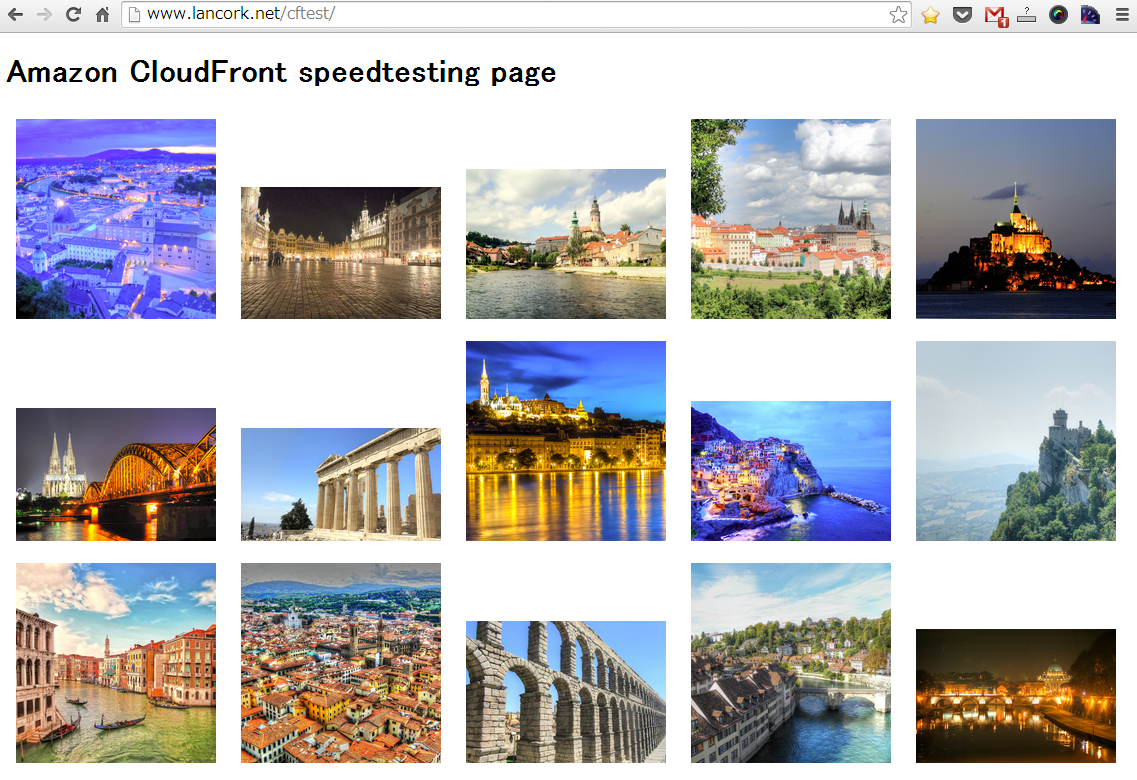1137x780 pixels.
Task: Open the Greek temple columns photo
Action: click(341, 484)
